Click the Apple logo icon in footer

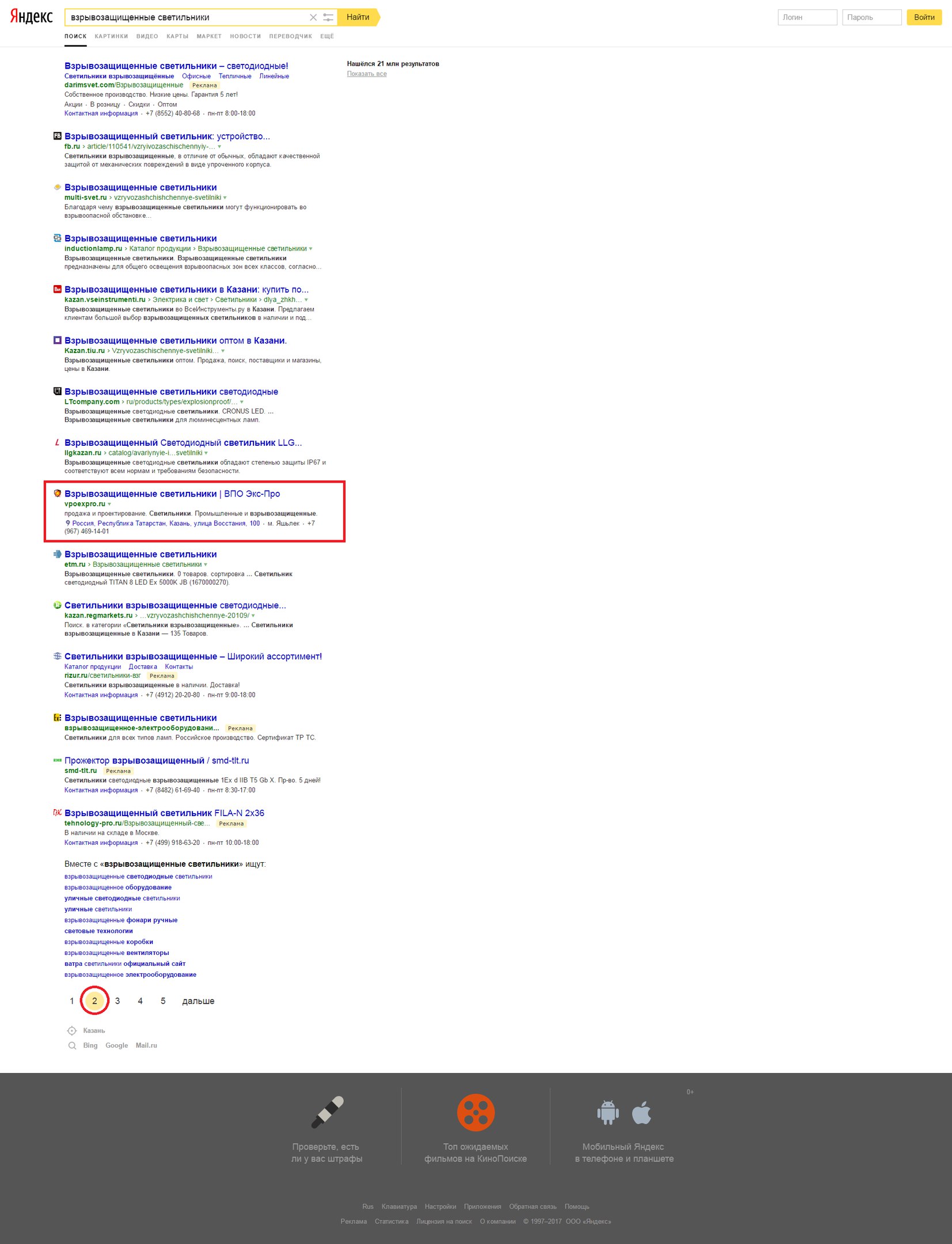pos(642,1113)
